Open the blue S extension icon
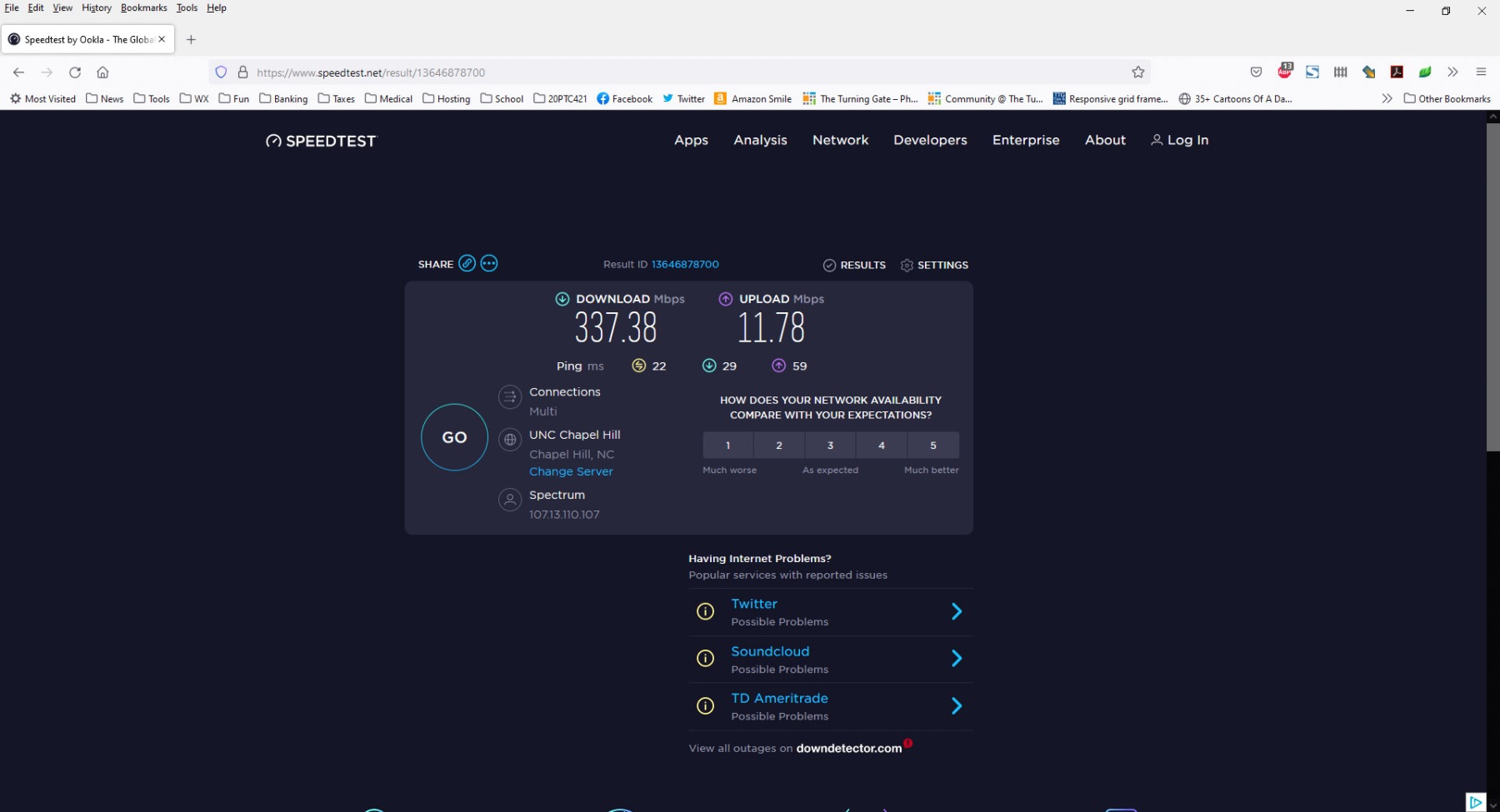 [1312, 72]
